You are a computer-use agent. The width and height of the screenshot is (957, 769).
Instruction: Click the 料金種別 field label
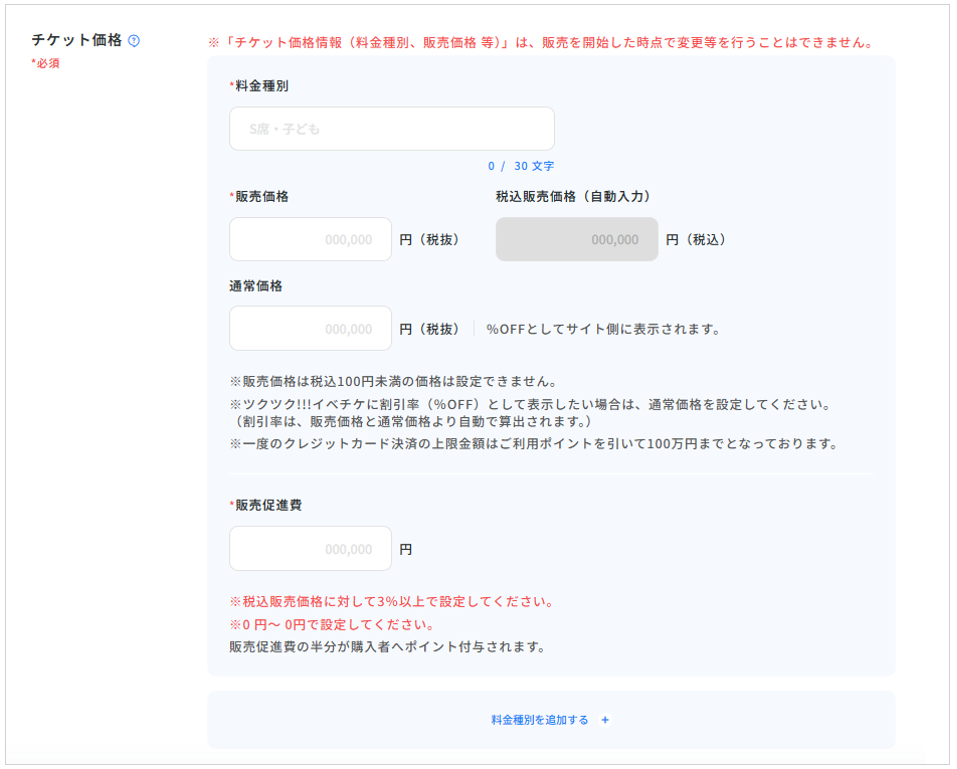[x=259, y=86]
